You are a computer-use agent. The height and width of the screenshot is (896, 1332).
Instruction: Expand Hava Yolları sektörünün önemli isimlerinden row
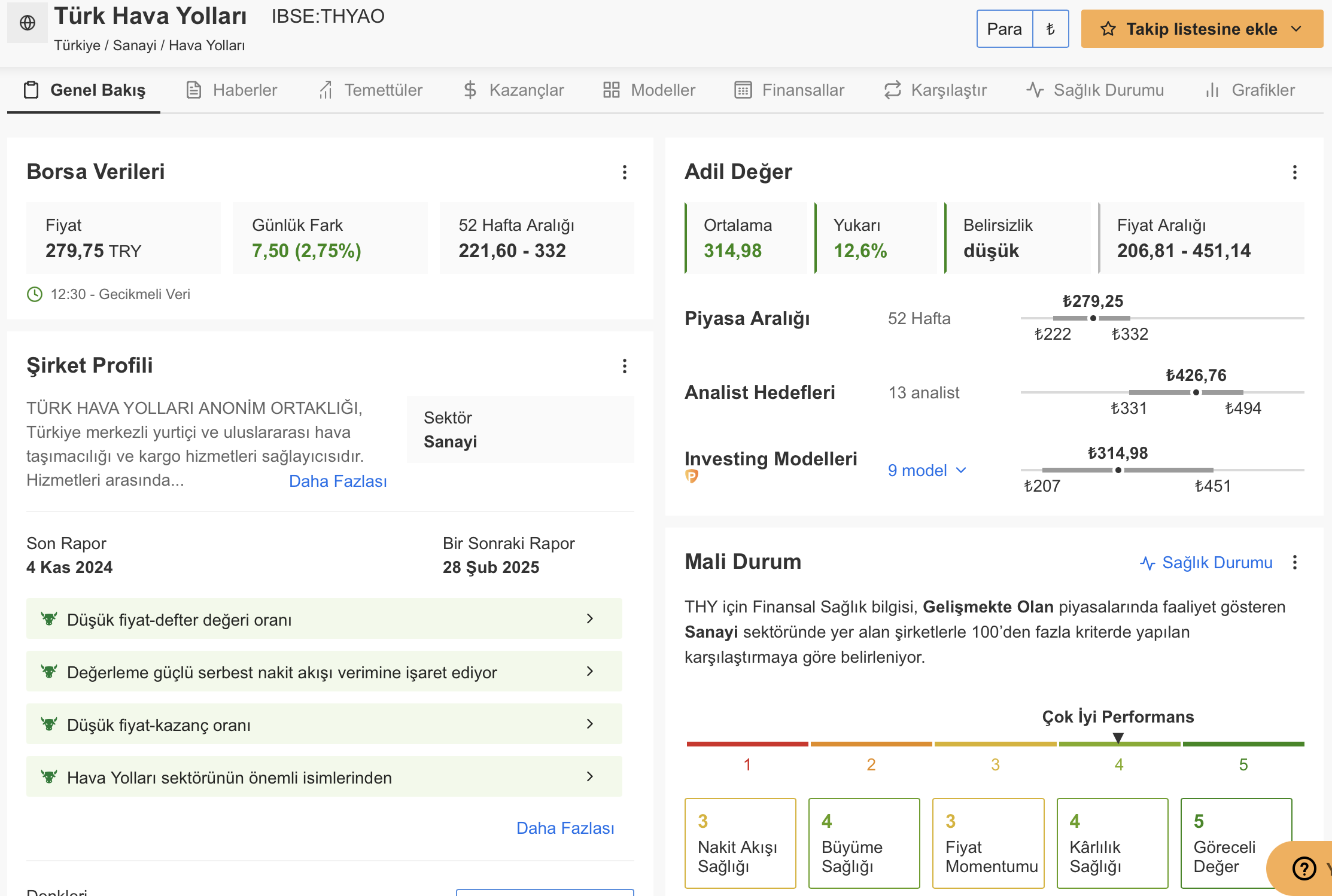tap(324, 776)
